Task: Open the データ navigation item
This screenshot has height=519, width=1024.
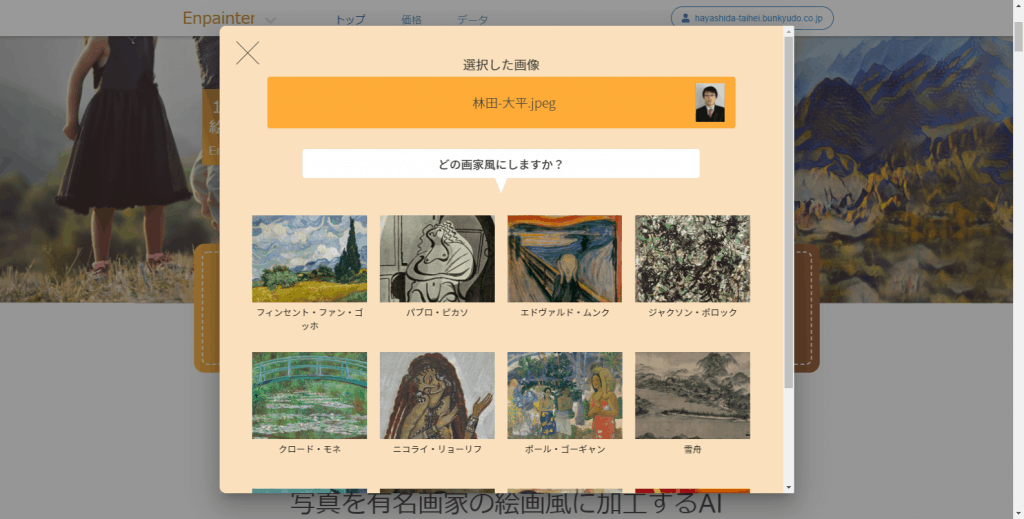Action: pos(472,20)
